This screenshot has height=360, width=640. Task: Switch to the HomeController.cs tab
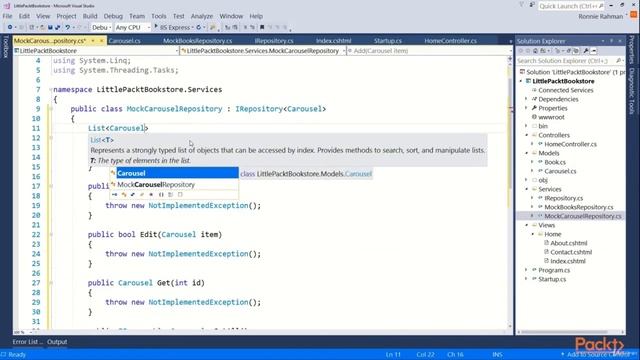pos(451,41)
